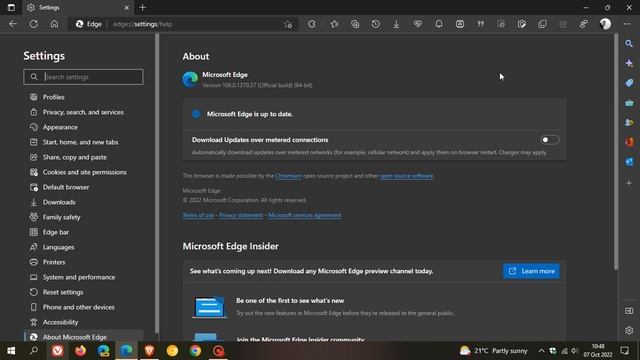Viewport: 640px width, 360px height.
Task: Open Privacy, search, and services settings
Action: click(x=83, y=112)
